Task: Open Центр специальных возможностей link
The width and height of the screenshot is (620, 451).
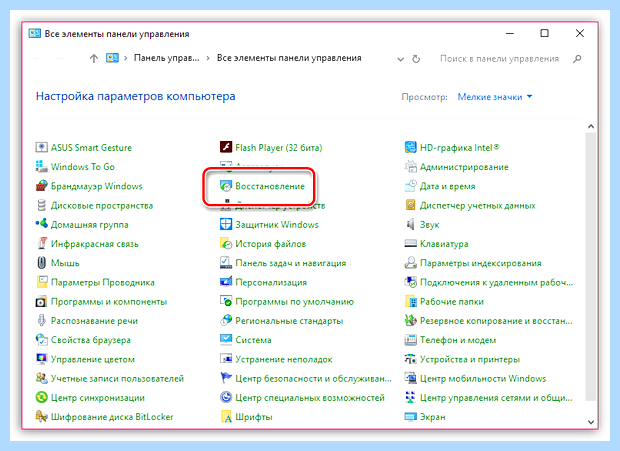Action: point(310,398)
